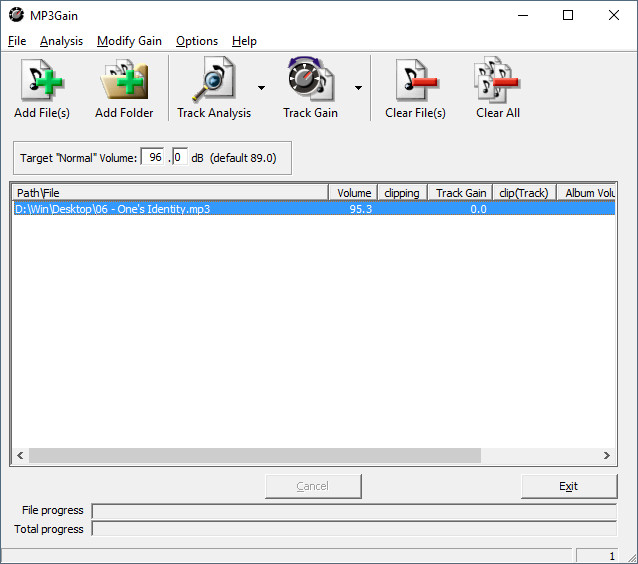638x564 pixels.
Task: Click the MP3Gain app icon in title bar
Action: click(x=16, y=15)
